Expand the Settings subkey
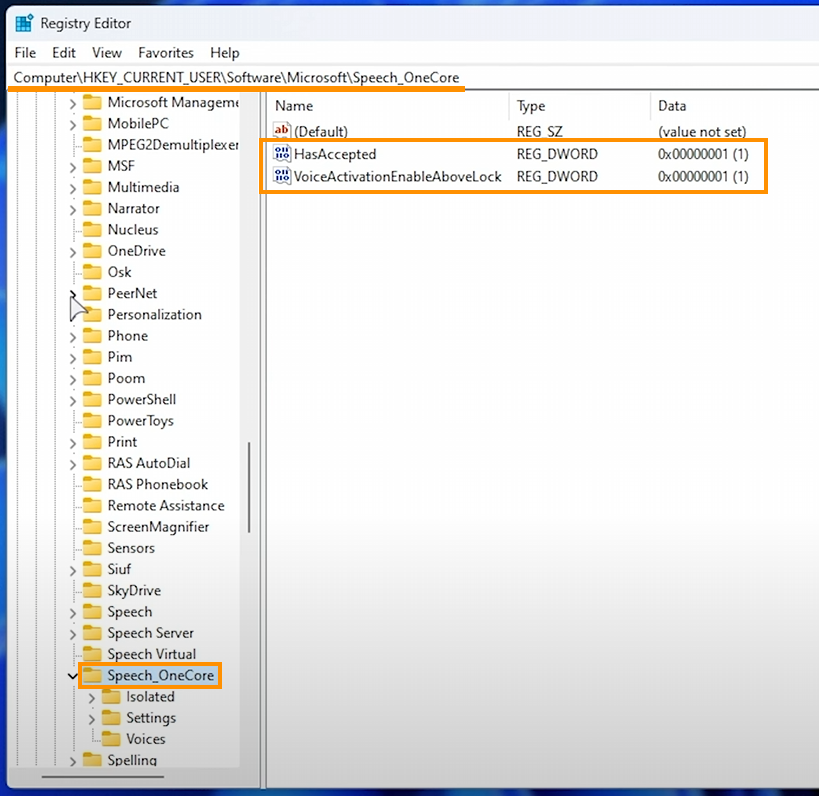 91,719
